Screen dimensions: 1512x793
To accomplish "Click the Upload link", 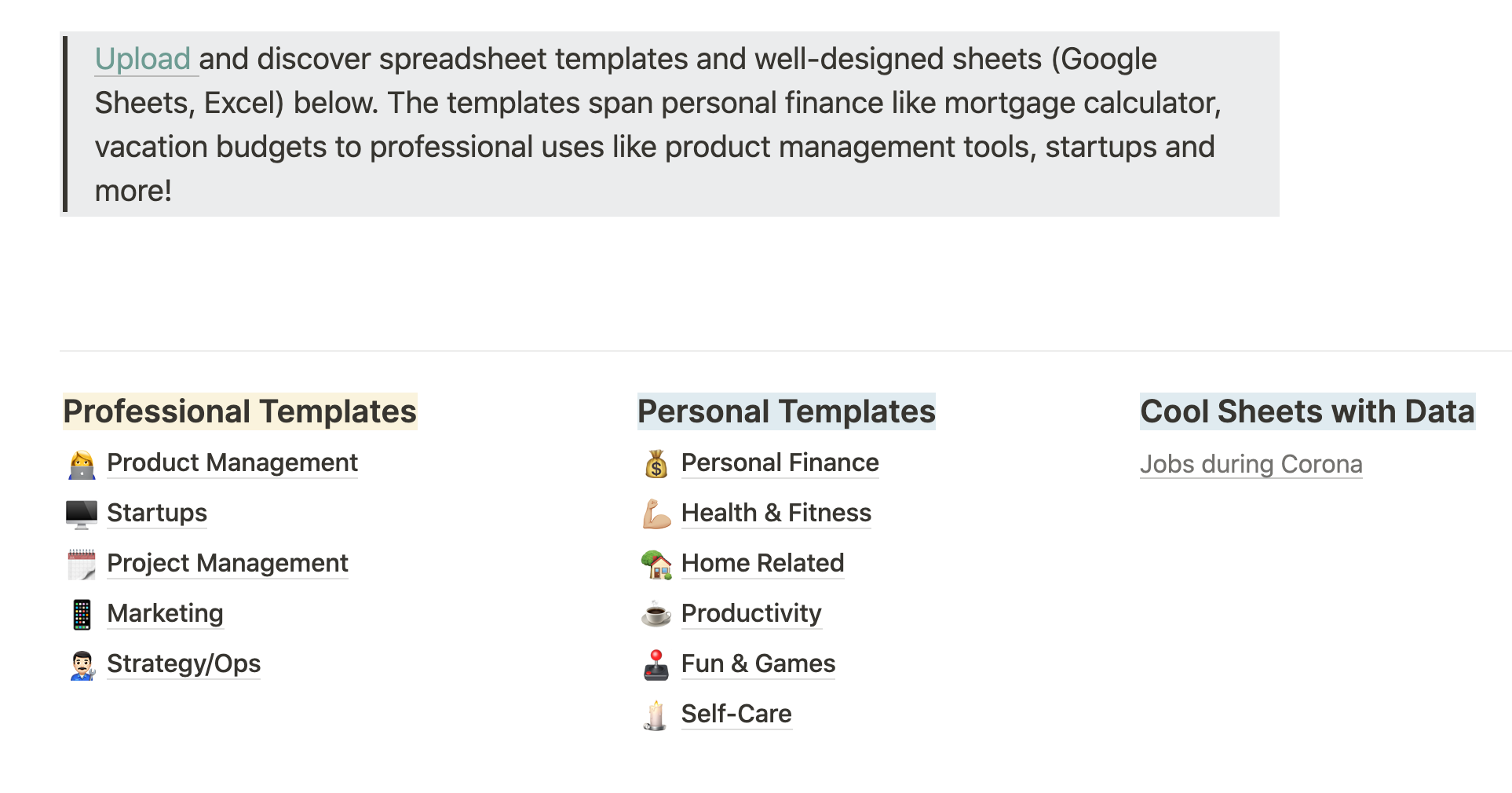I will [x=143, y=60].
